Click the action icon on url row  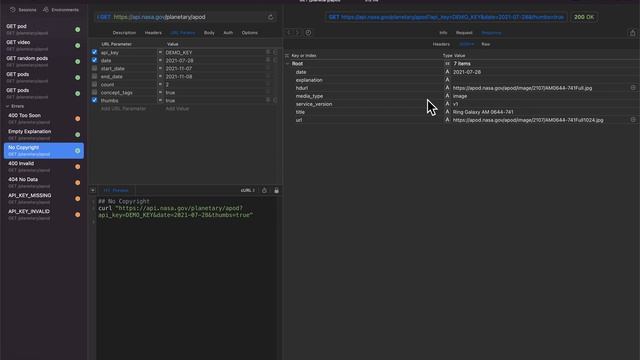click(x=633, y=120)
